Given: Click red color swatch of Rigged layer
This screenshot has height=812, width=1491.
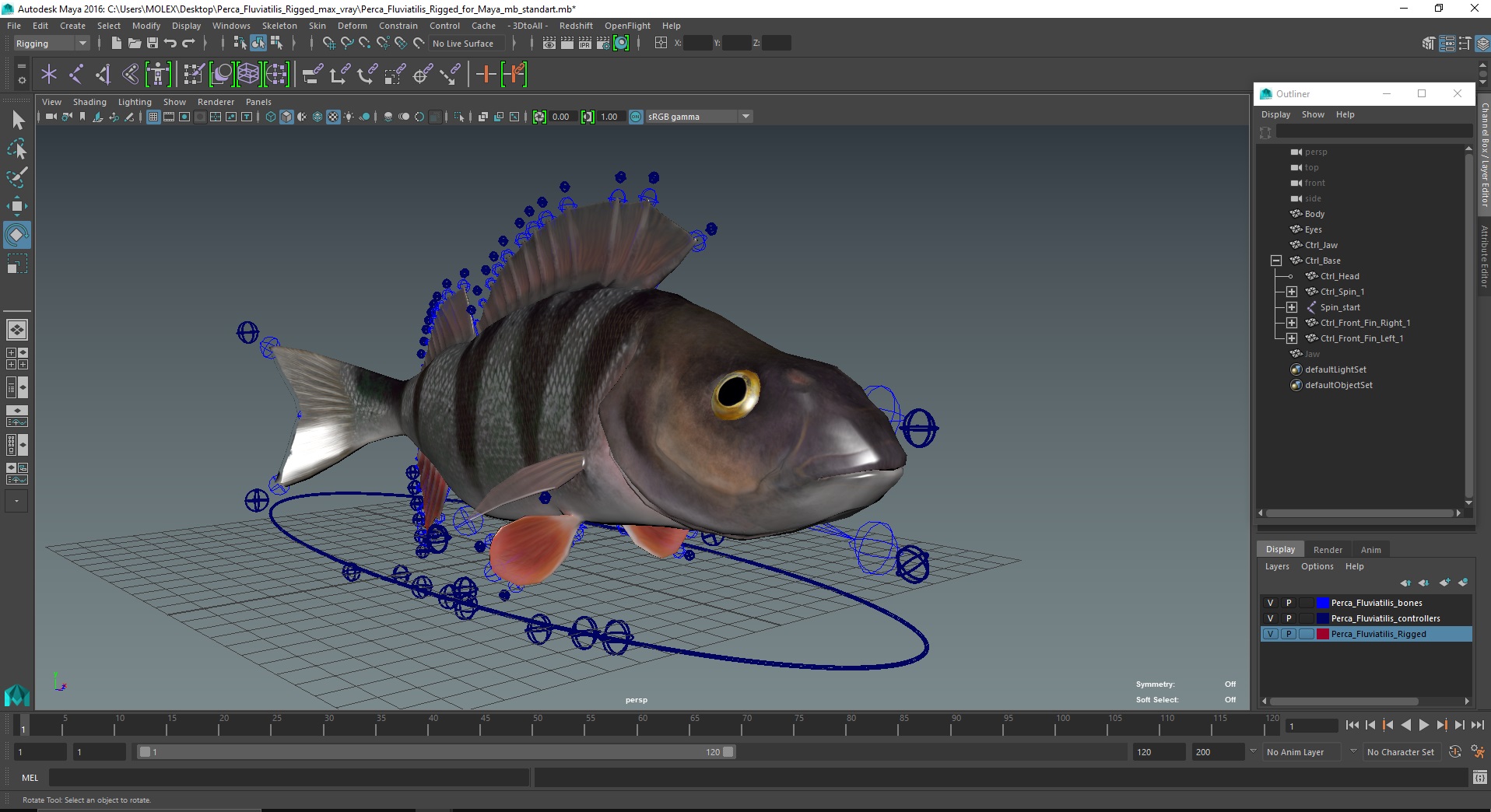Looking at the screenshot, I should (x=1323, y=634).
